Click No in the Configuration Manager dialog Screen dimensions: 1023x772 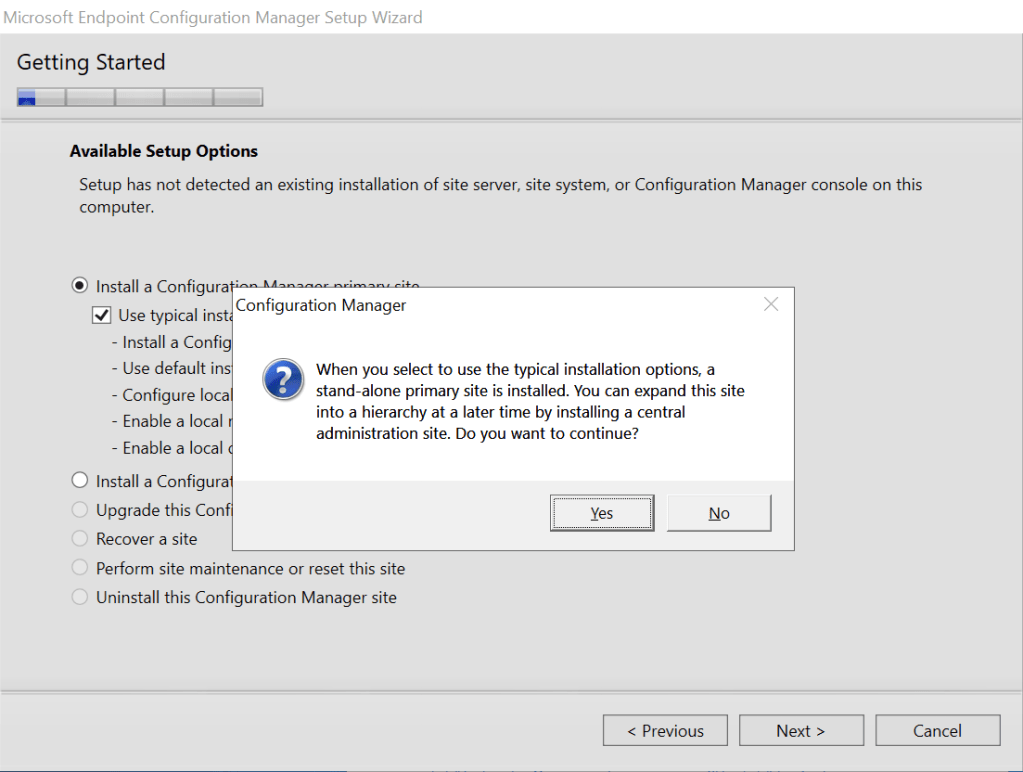pyautogui.click(x=719, y=513)
